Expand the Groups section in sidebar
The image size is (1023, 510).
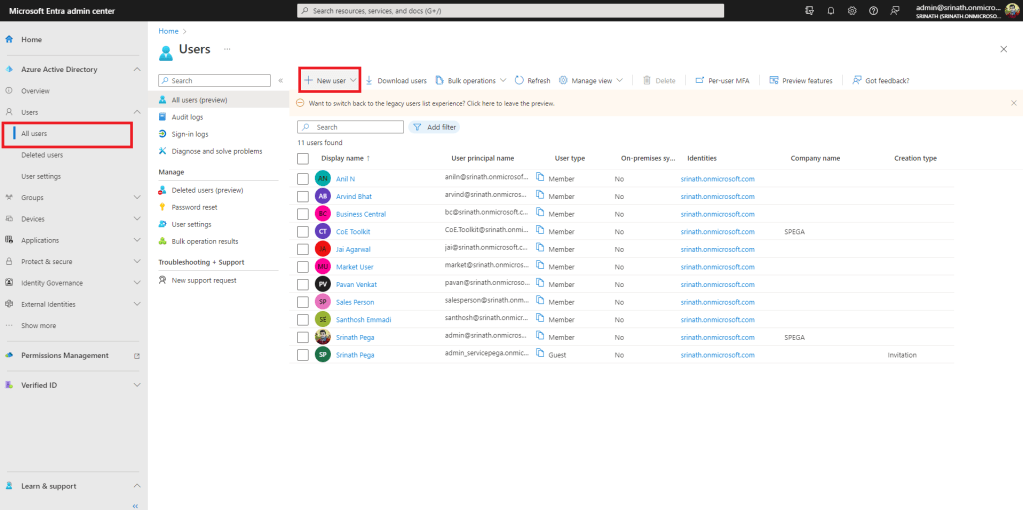tap(137, 197)
